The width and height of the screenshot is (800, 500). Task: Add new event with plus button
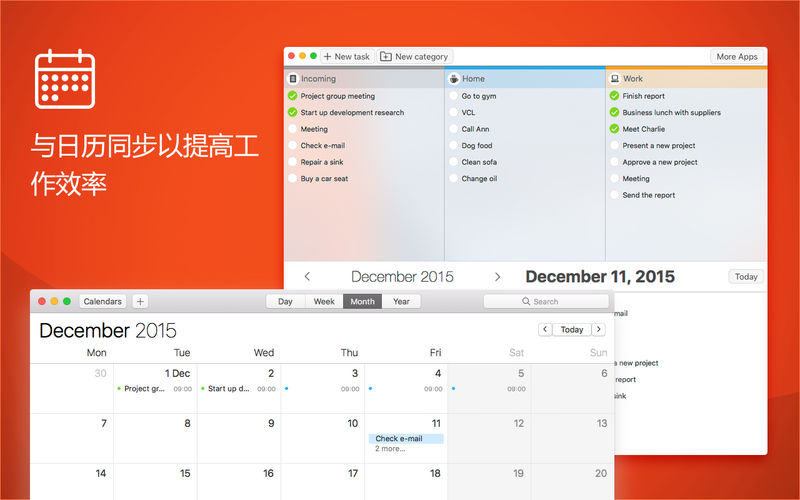[140, 302]
